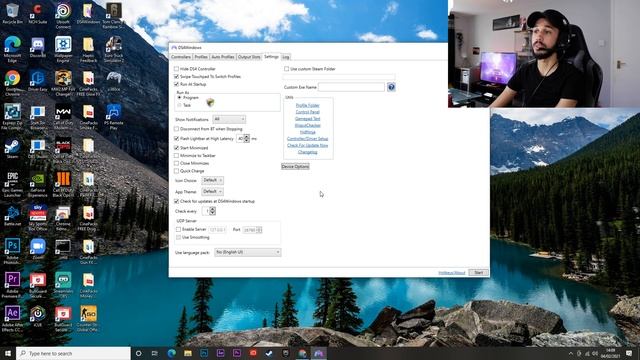
Task: Select the Program radio button
Action: point(179,98)
